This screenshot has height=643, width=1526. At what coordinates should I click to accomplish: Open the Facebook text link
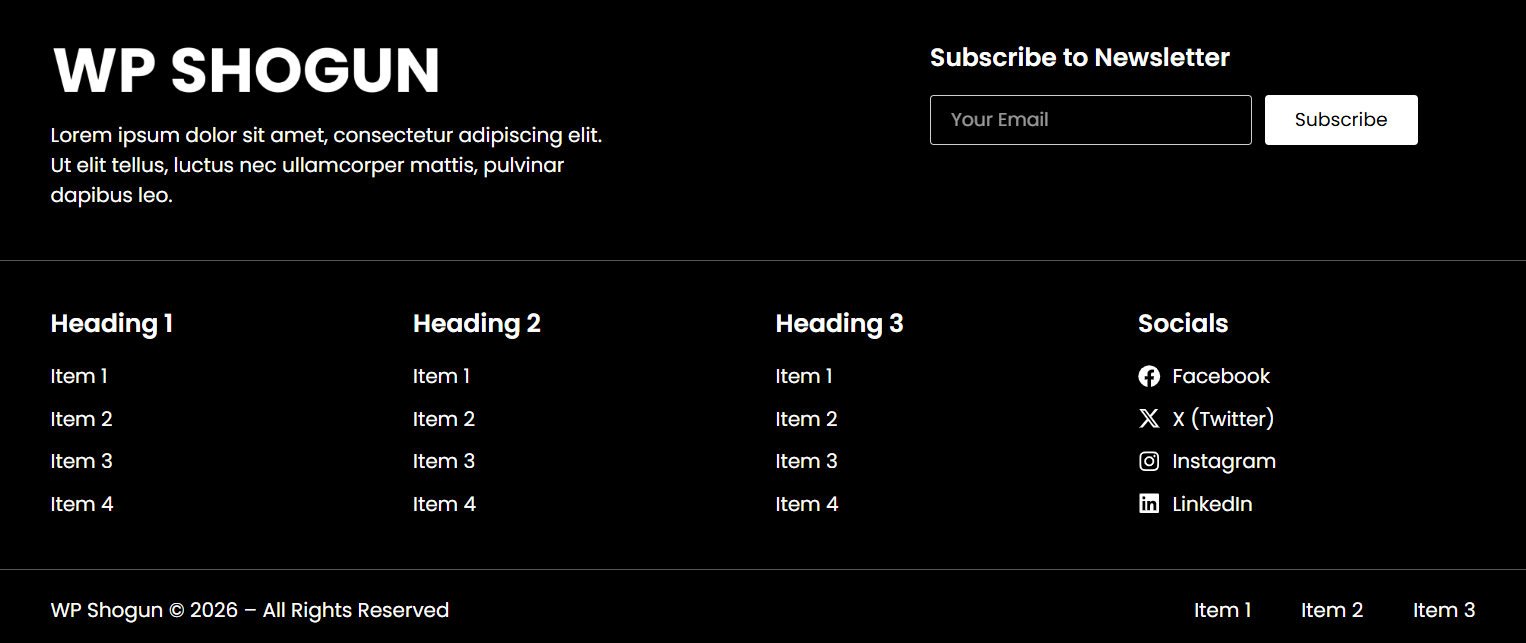click(x=1221, y=376)
